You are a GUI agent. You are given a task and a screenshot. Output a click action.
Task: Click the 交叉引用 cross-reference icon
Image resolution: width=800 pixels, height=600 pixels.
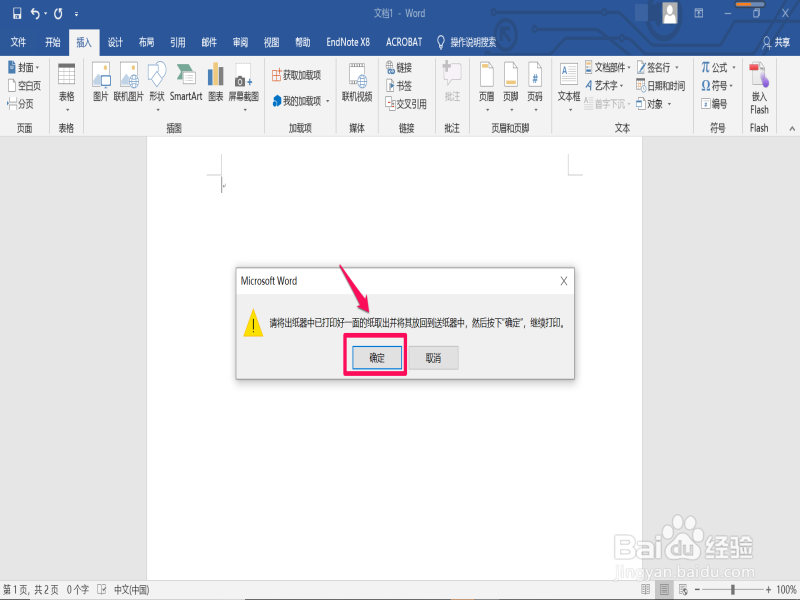coord(406,104)
